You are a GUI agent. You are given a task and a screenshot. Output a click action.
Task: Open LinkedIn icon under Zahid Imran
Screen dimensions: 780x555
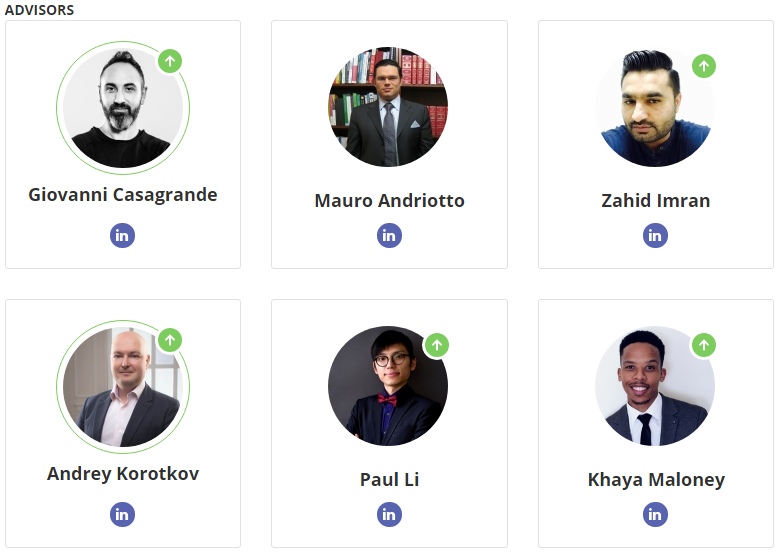[x=655, y=236]
